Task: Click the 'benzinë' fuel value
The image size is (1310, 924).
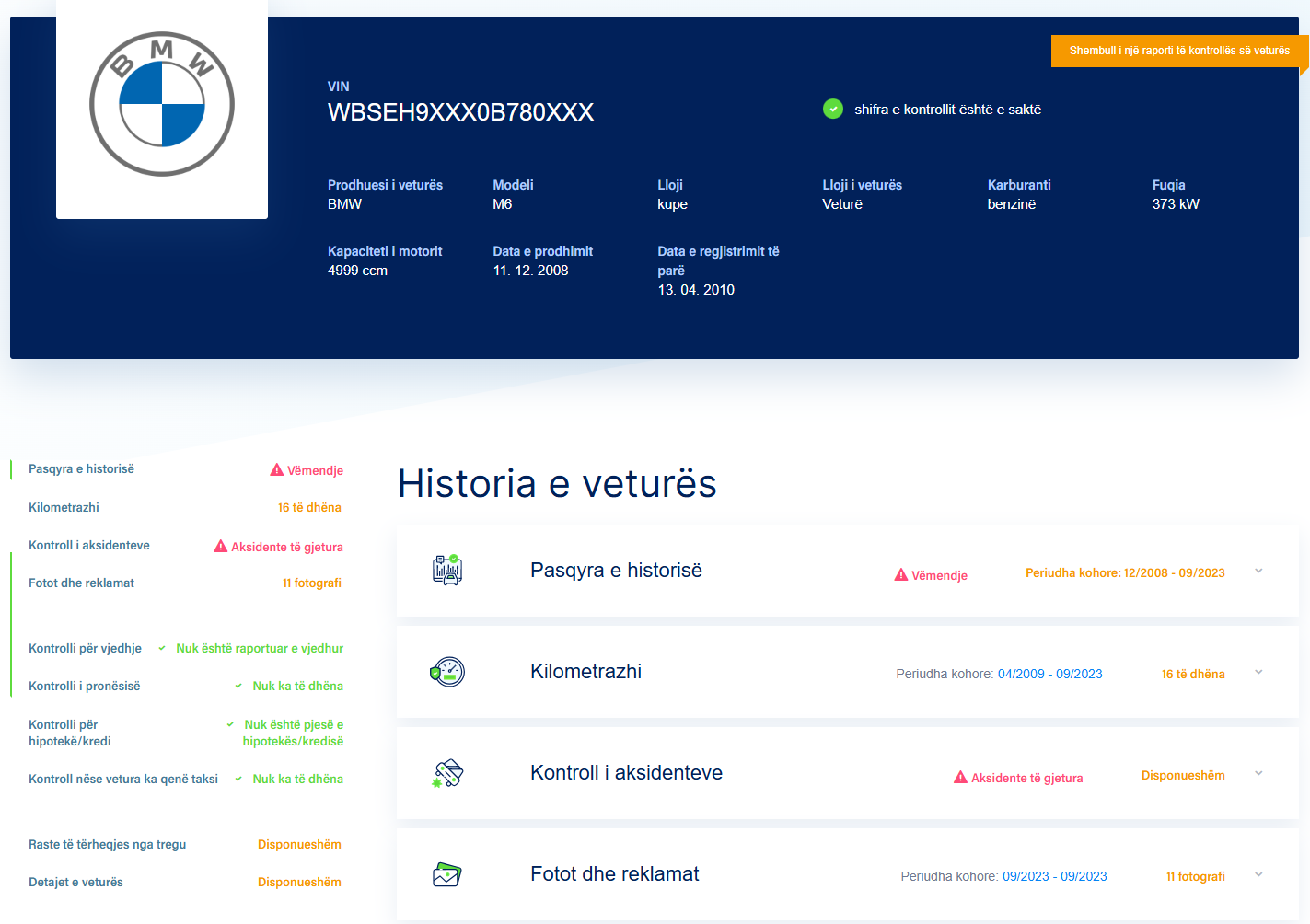Action: coord(1012,204)
